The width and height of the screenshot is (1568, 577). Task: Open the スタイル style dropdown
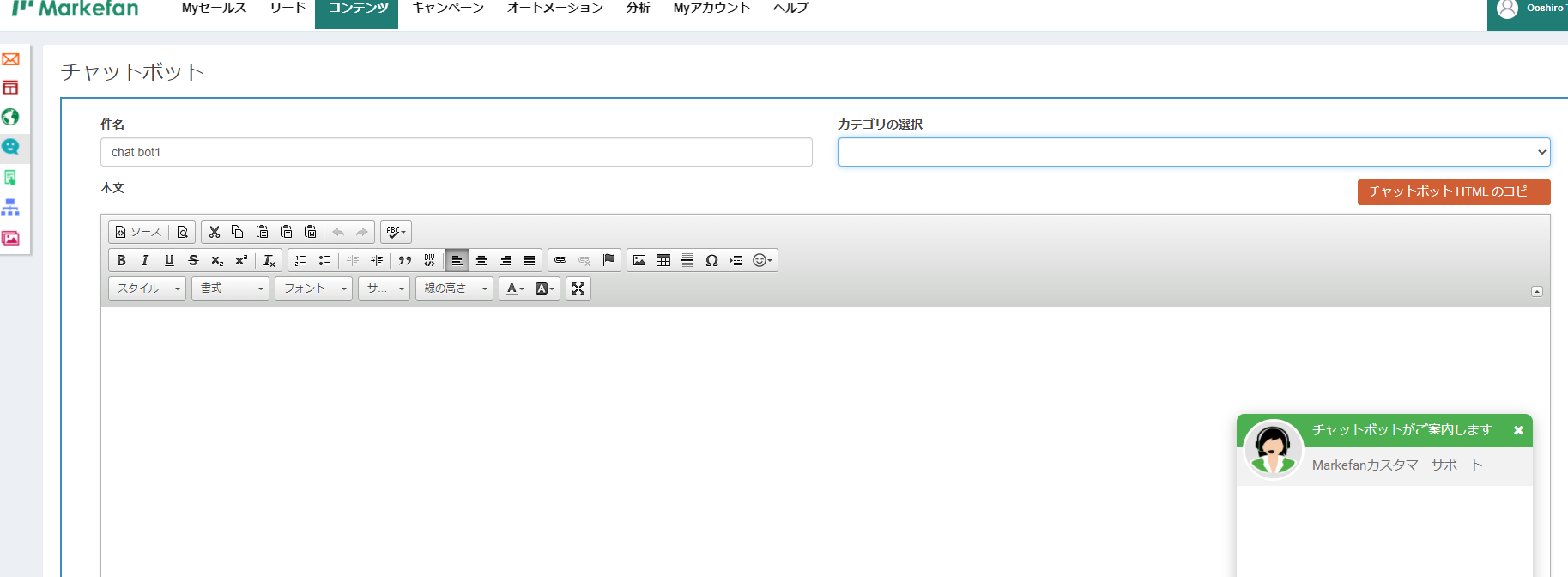pos(148,288)
